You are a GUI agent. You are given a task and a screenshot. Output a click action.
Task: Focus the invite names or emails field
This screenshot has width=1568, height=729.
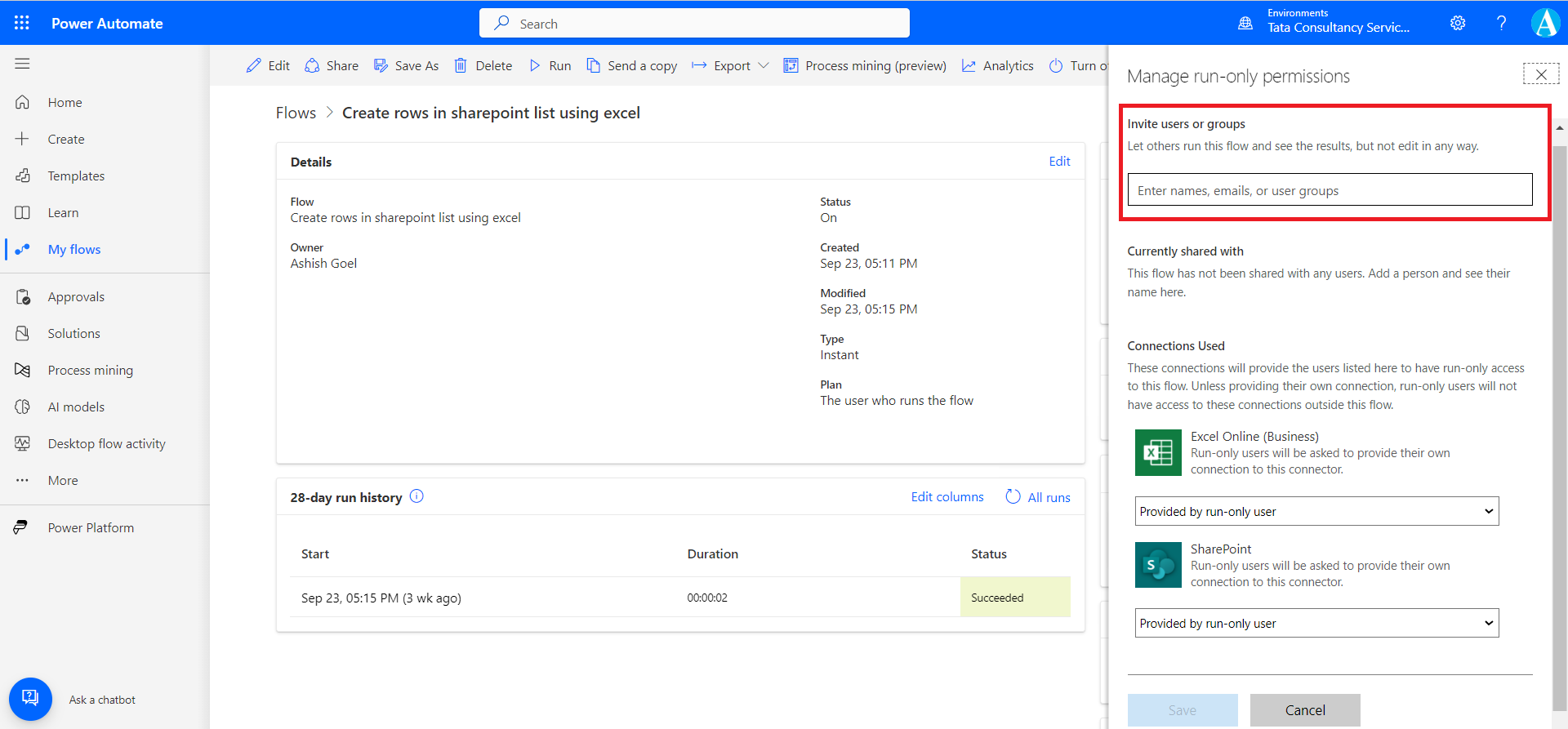1330,190
